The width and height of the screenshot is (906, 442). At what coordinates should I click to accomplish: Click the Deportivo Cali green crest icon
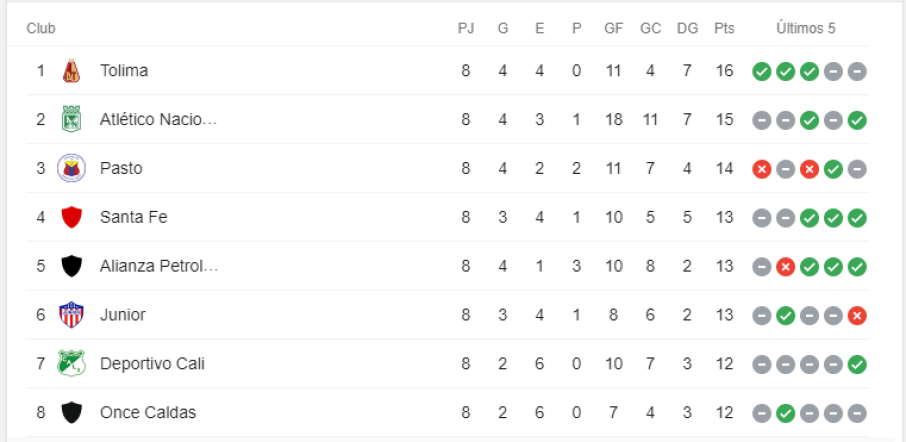(x=71, y=363)
